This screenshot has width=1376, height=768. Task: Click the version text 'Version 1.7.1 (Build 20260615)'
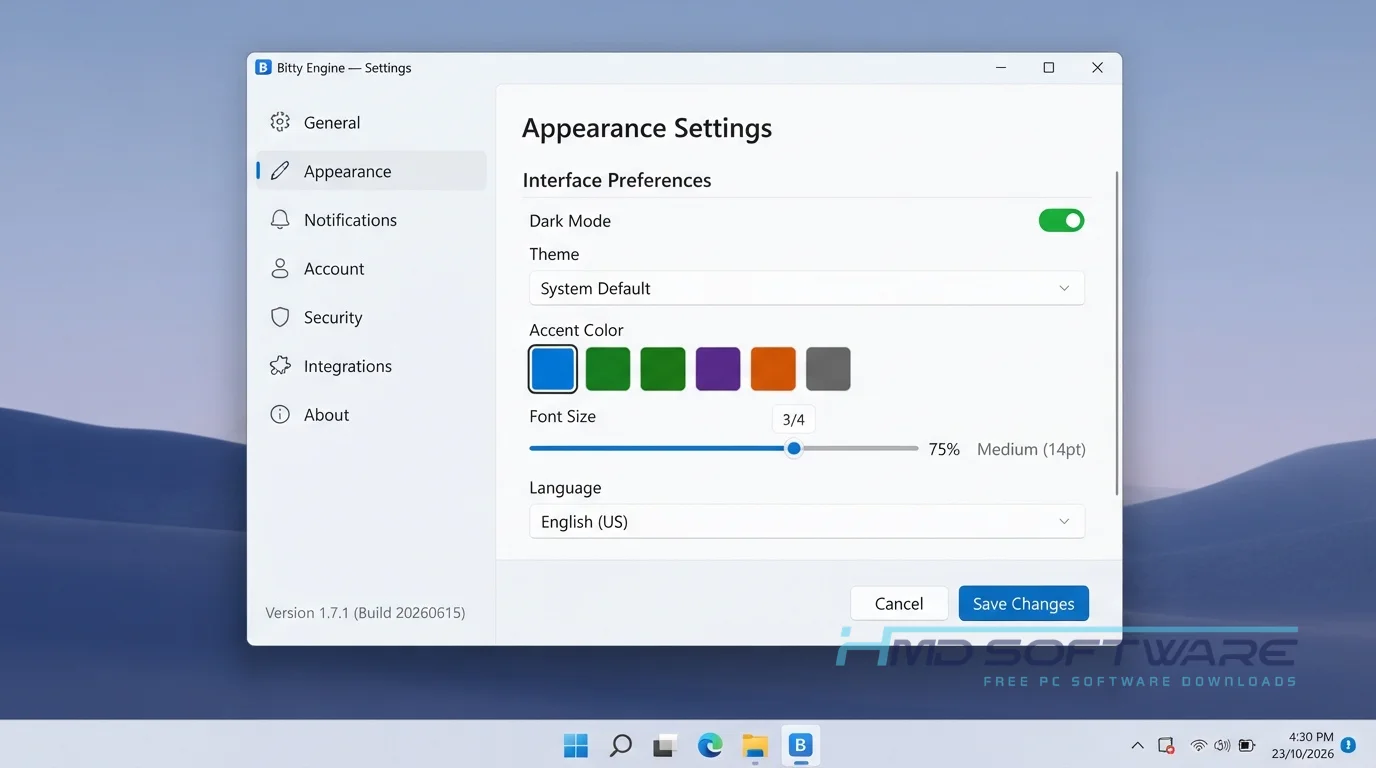[365, 612]
